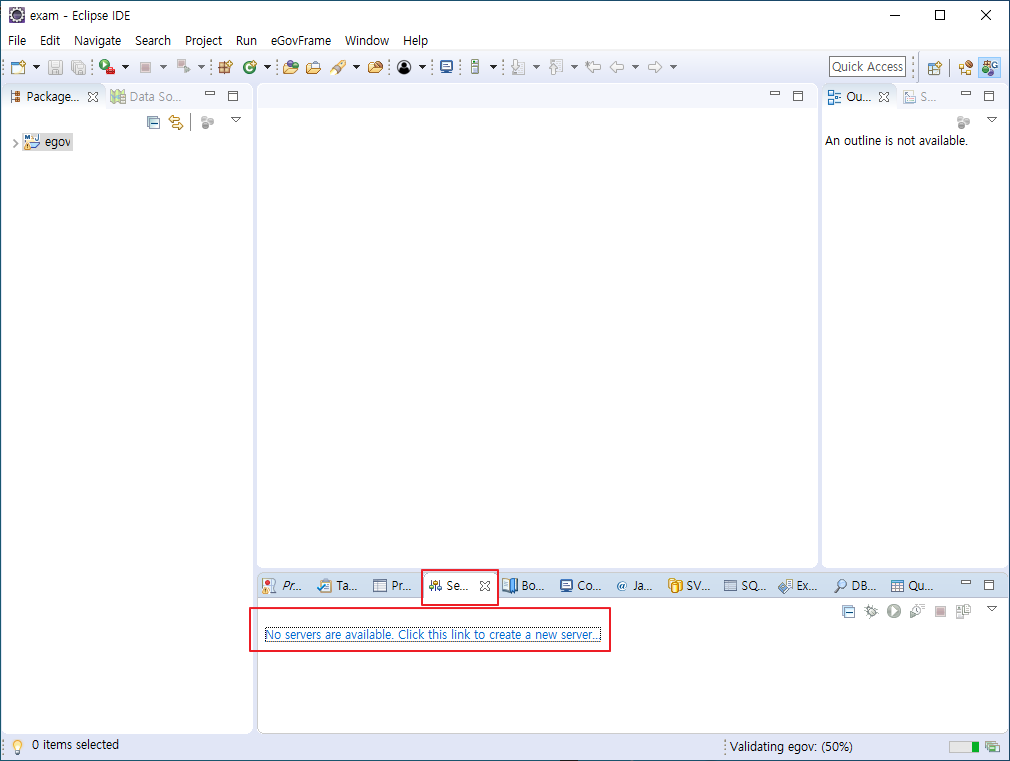Switch to the Javadoc tab
Screen dimensions: 1010x761
click(634, 586)
